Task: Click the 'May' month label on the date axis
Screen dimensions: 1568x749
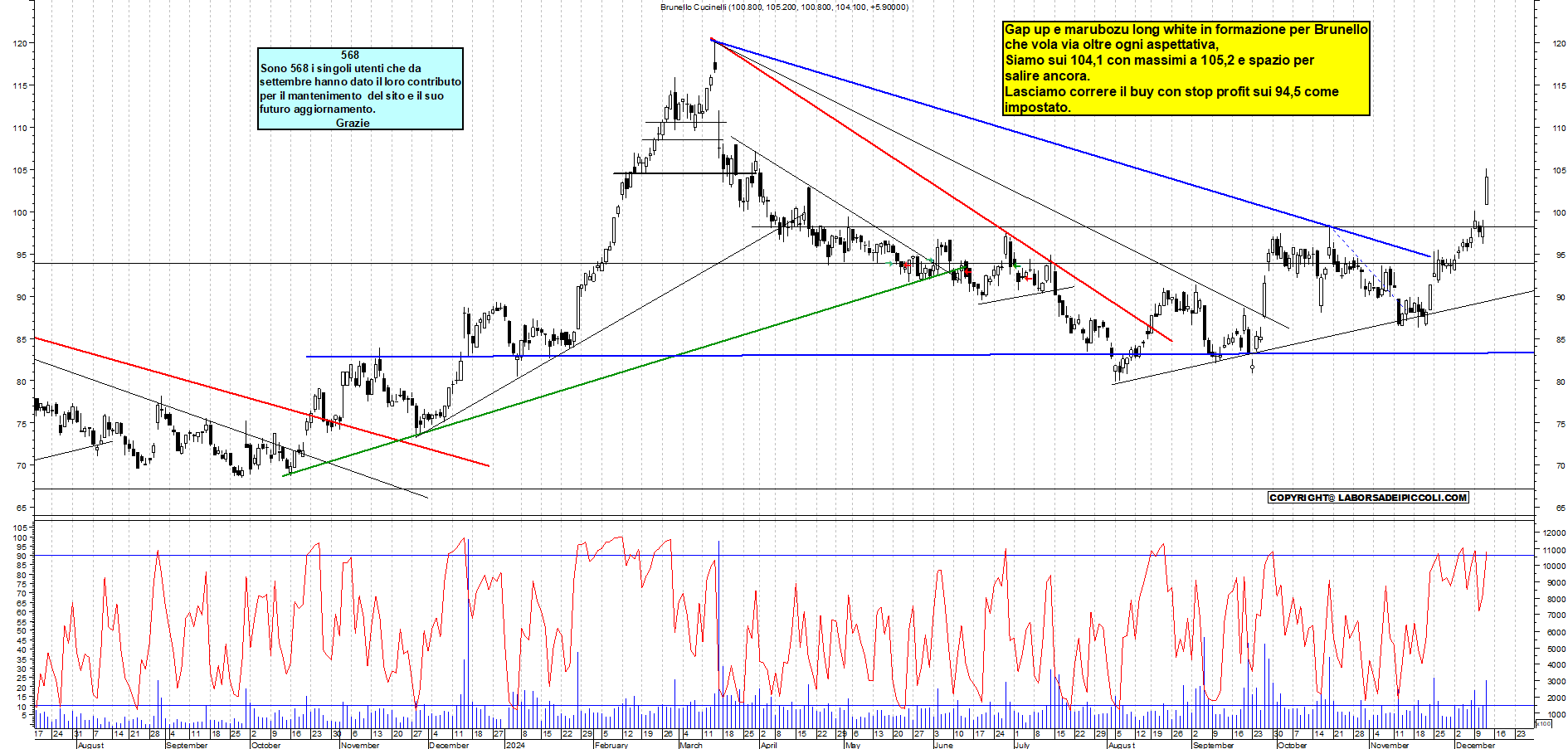Action: pyautogui.click(x=853, y=745)
